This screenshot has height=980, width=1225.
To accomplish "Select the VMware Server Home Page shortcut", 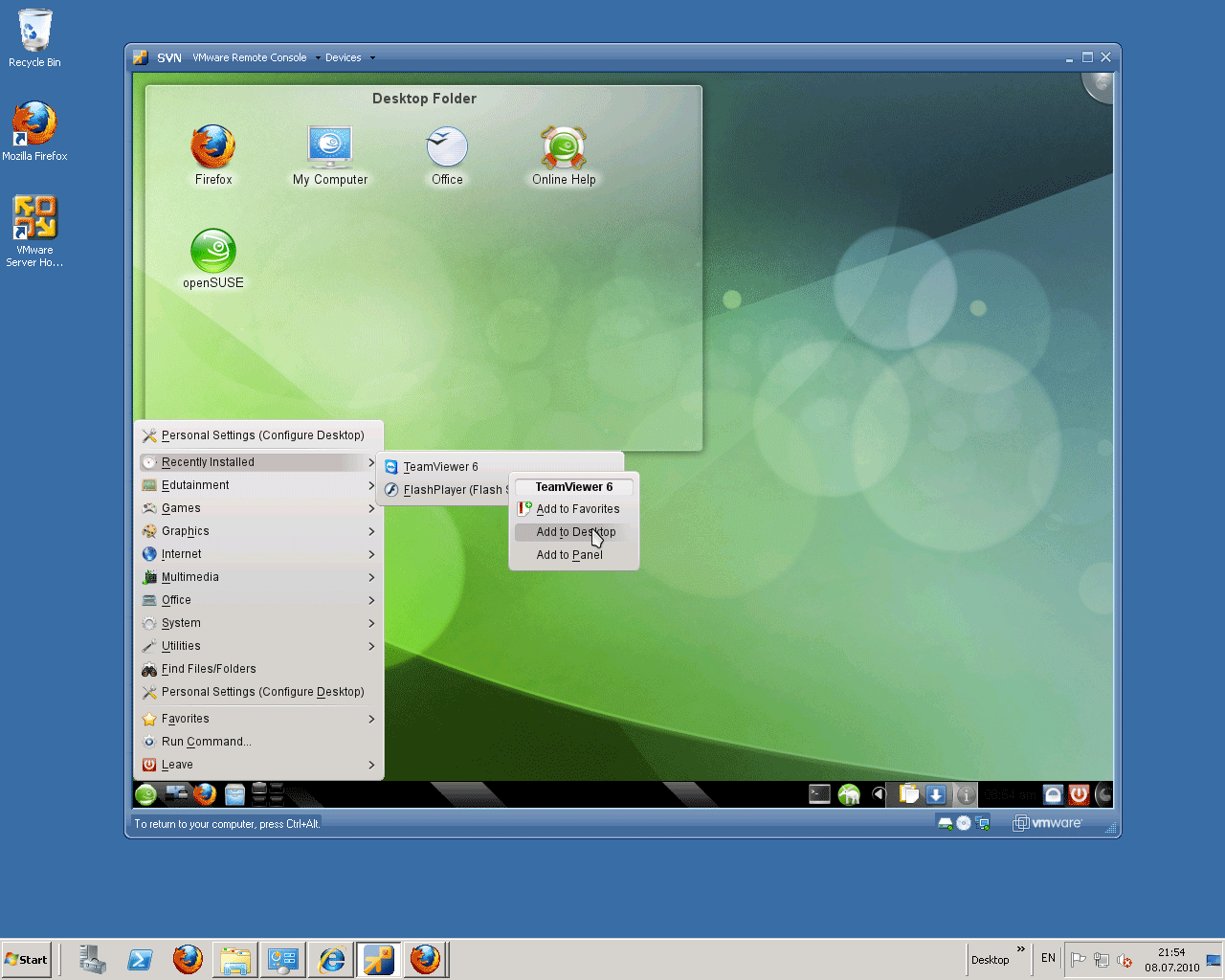I will (34, 231).
